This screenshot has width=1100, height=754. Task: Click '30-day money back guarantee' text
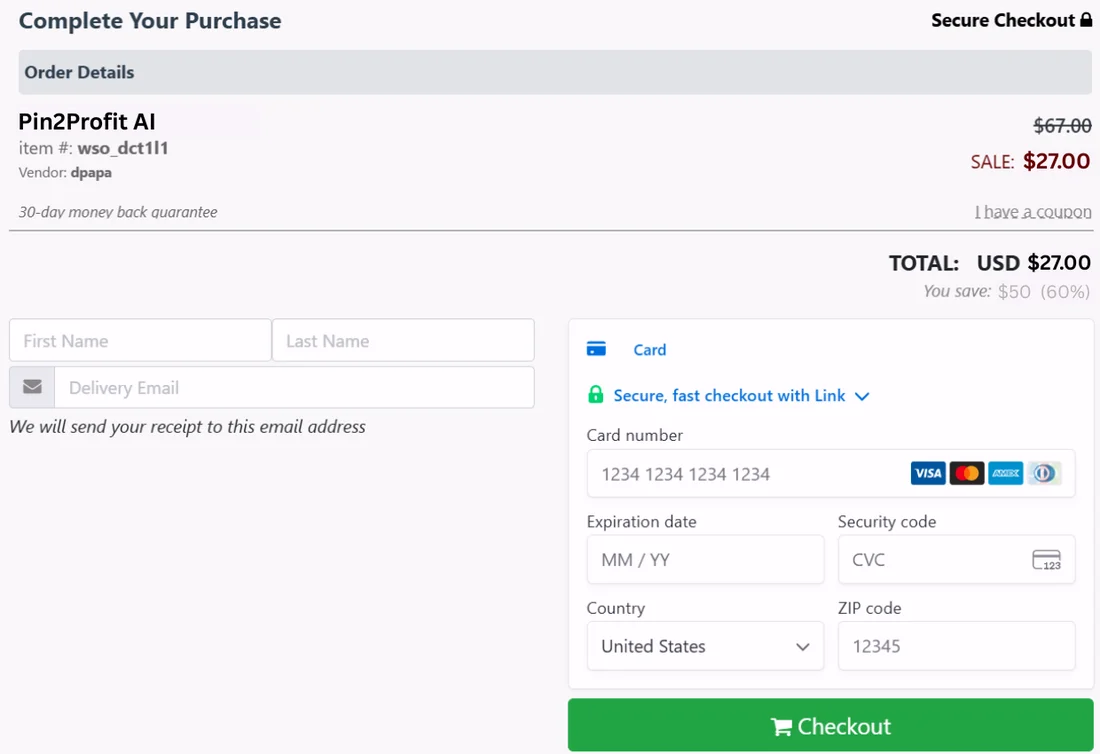point(118,212)
